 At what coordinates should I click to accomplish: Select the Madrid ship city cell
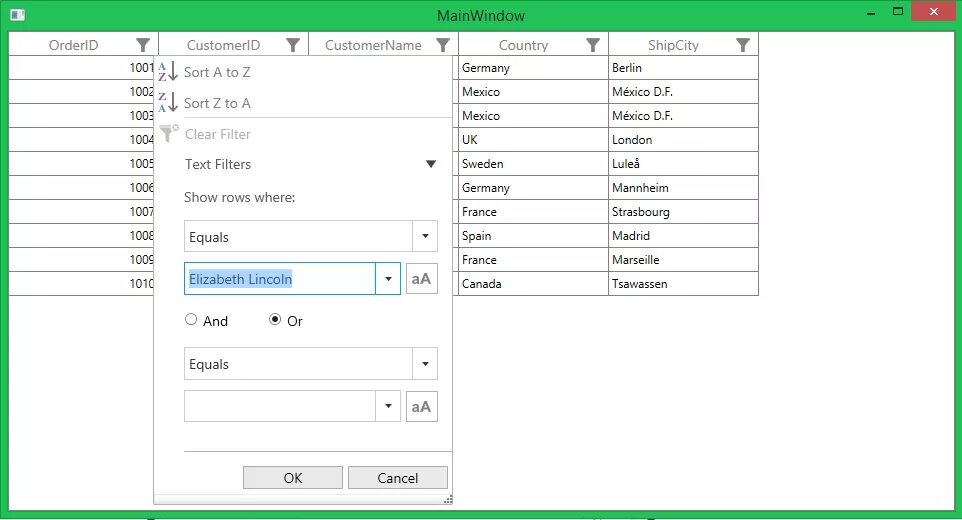pos(683,235)
